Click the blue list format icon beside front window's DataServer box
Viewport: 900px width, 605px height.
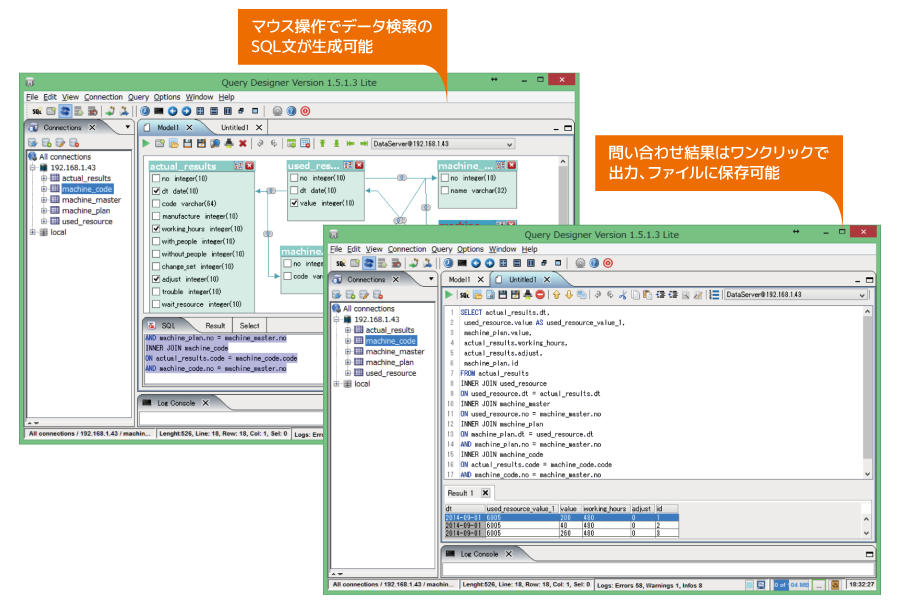(714, 294)
